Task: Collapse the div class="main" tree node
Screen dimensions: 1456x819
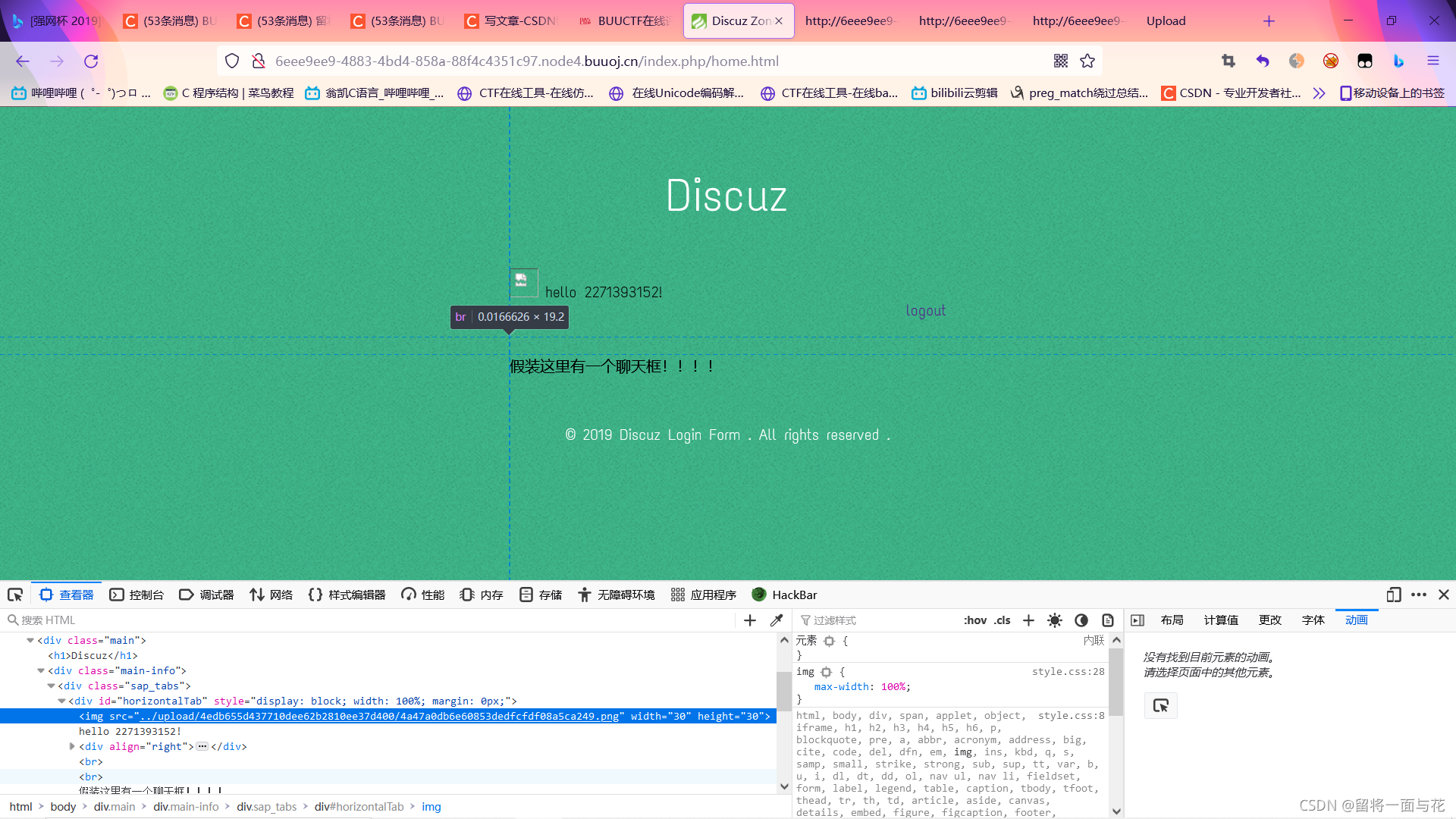Action: click(x=30, y=640)
